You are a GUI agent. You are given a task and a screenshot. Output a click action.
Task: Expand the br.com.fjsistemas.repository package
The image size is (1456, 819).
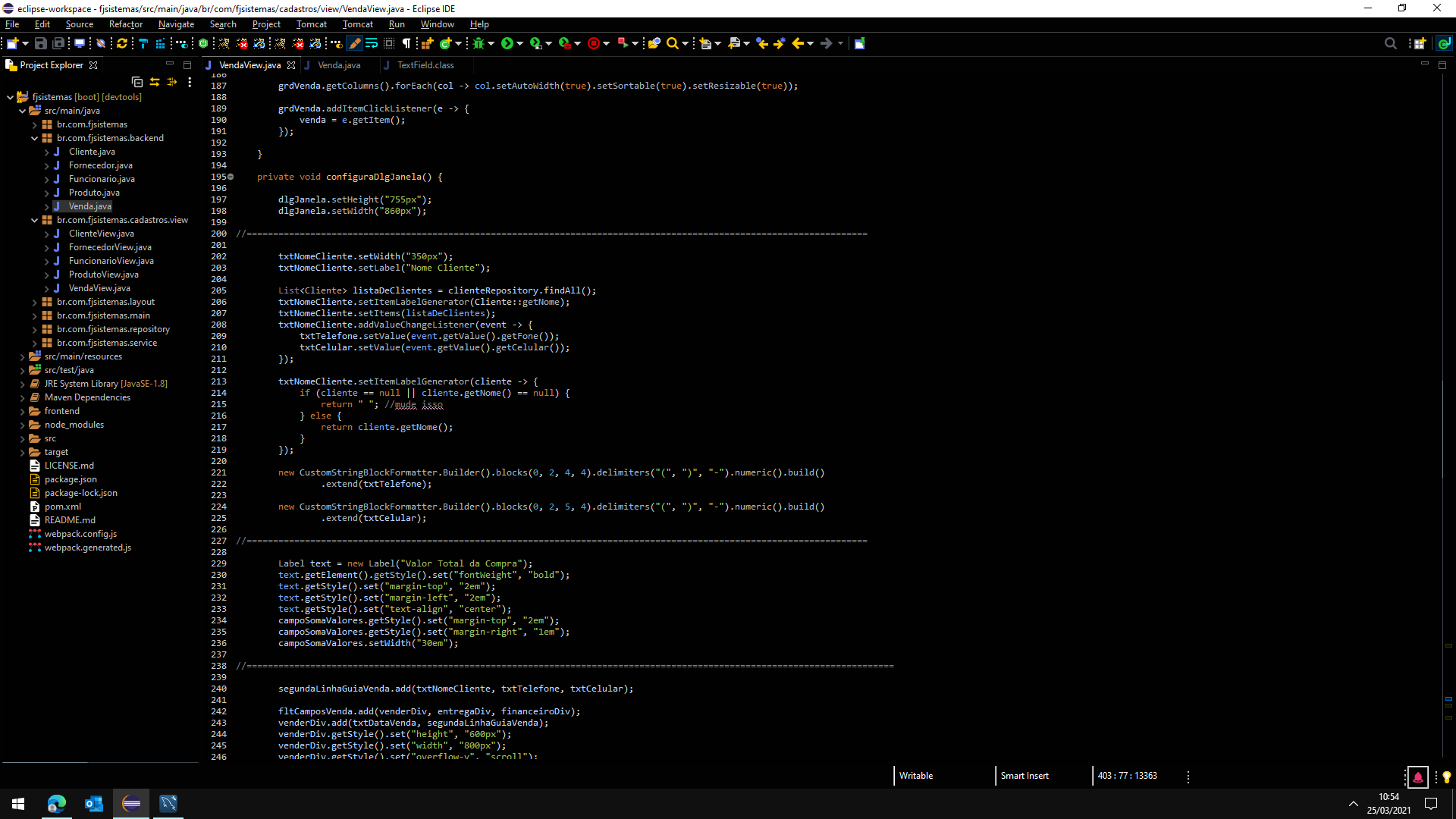tap(34, 329)
